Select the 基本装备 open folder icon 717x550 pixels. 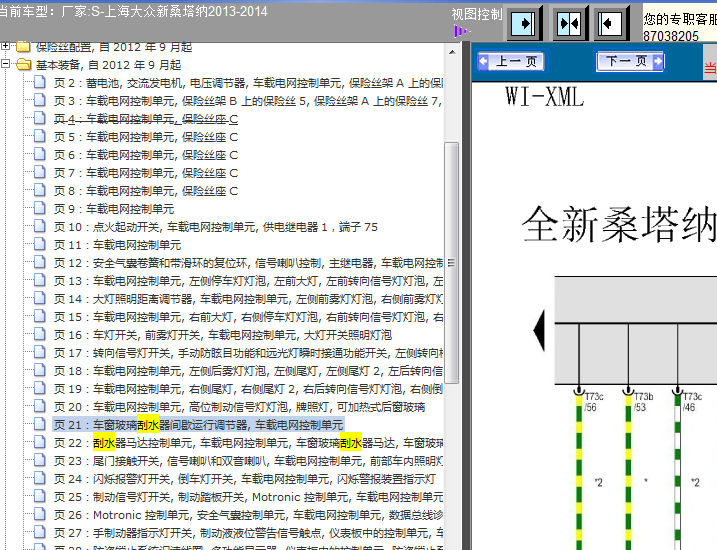coord(23,64)
